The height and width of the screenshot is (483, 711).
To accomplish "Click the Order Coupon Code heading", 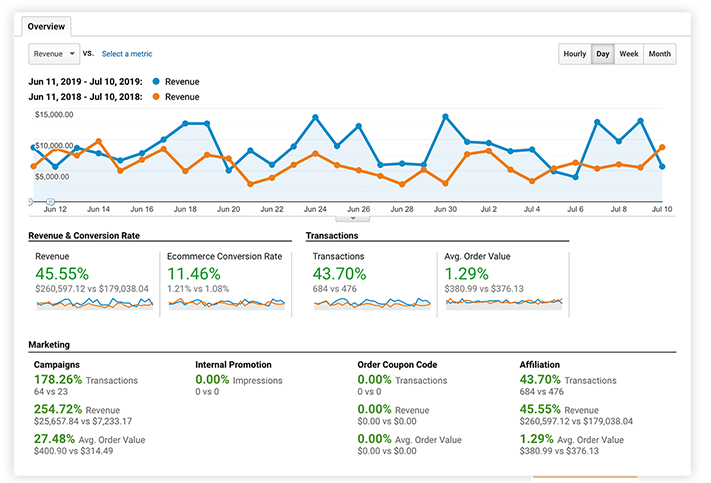I will 397,365.
